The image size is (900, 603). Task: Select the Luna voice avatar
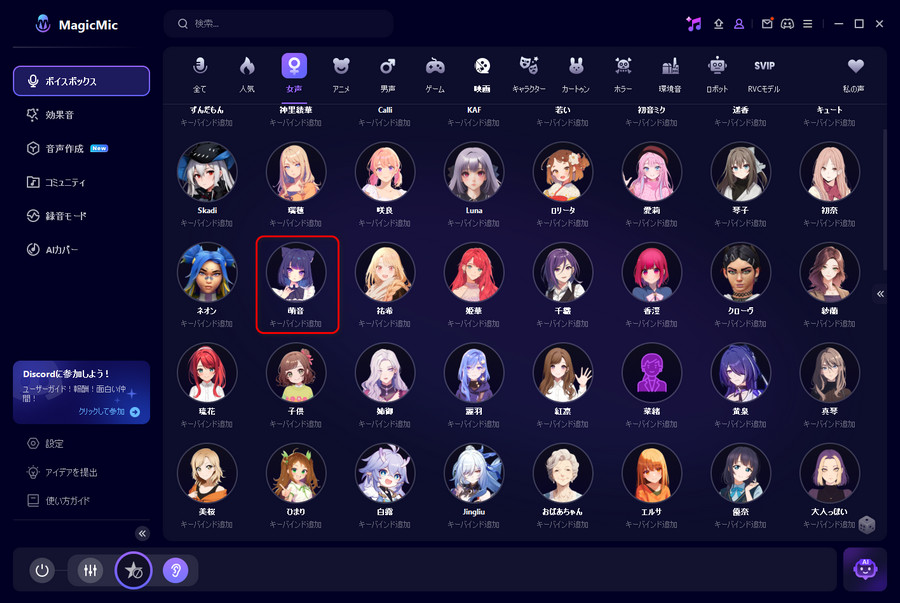pyautogui.click(x=474, y=172)
